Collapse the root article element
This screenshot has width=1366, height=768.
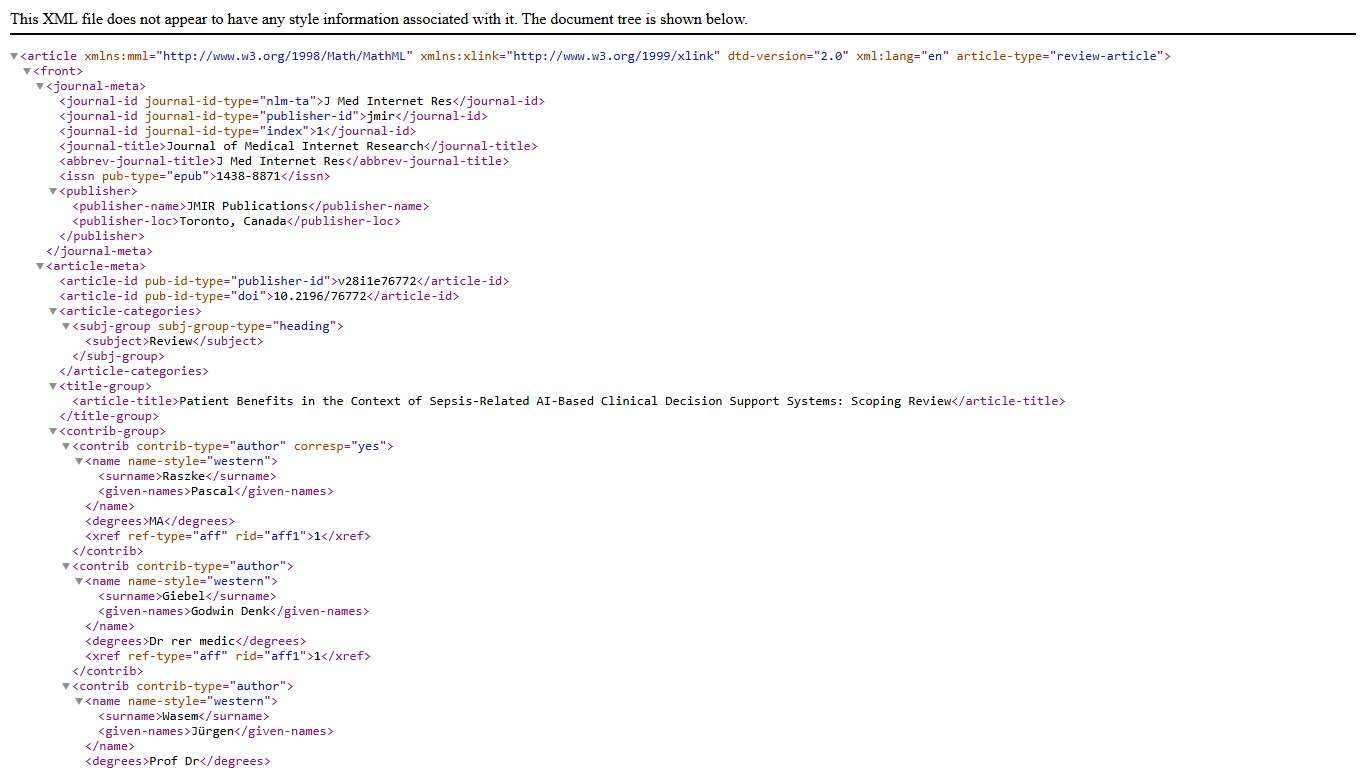click(x=14, y=57)
